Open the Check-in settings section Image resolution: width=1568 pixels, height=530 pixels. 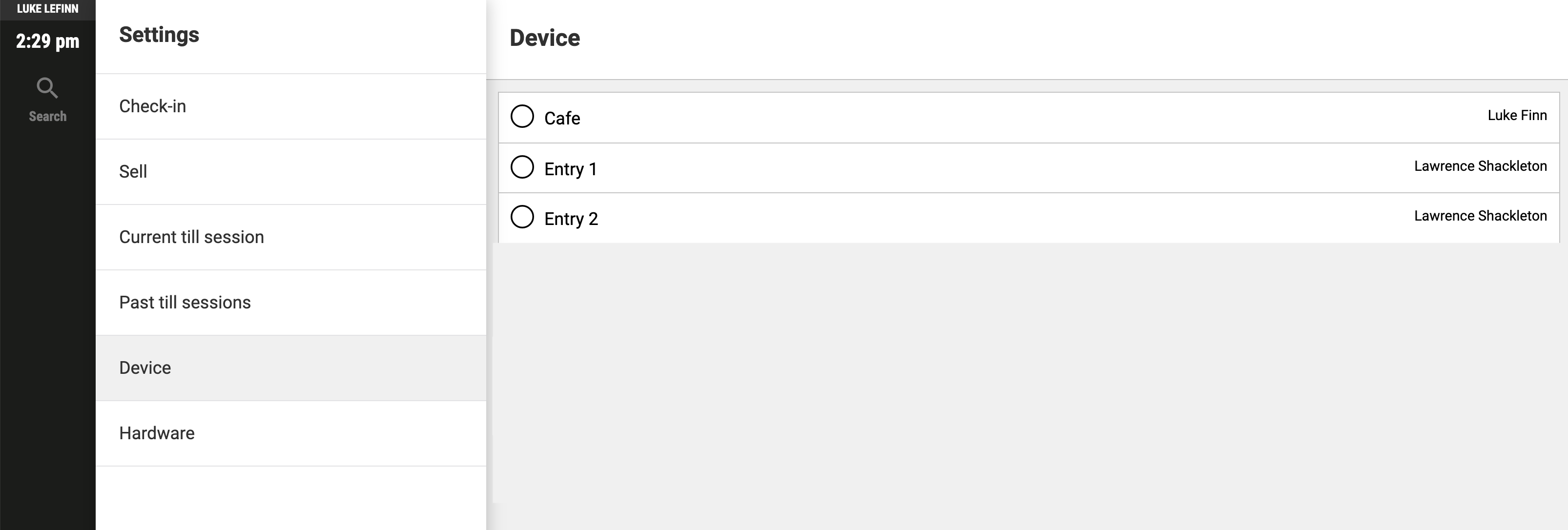tap(291, 106)
